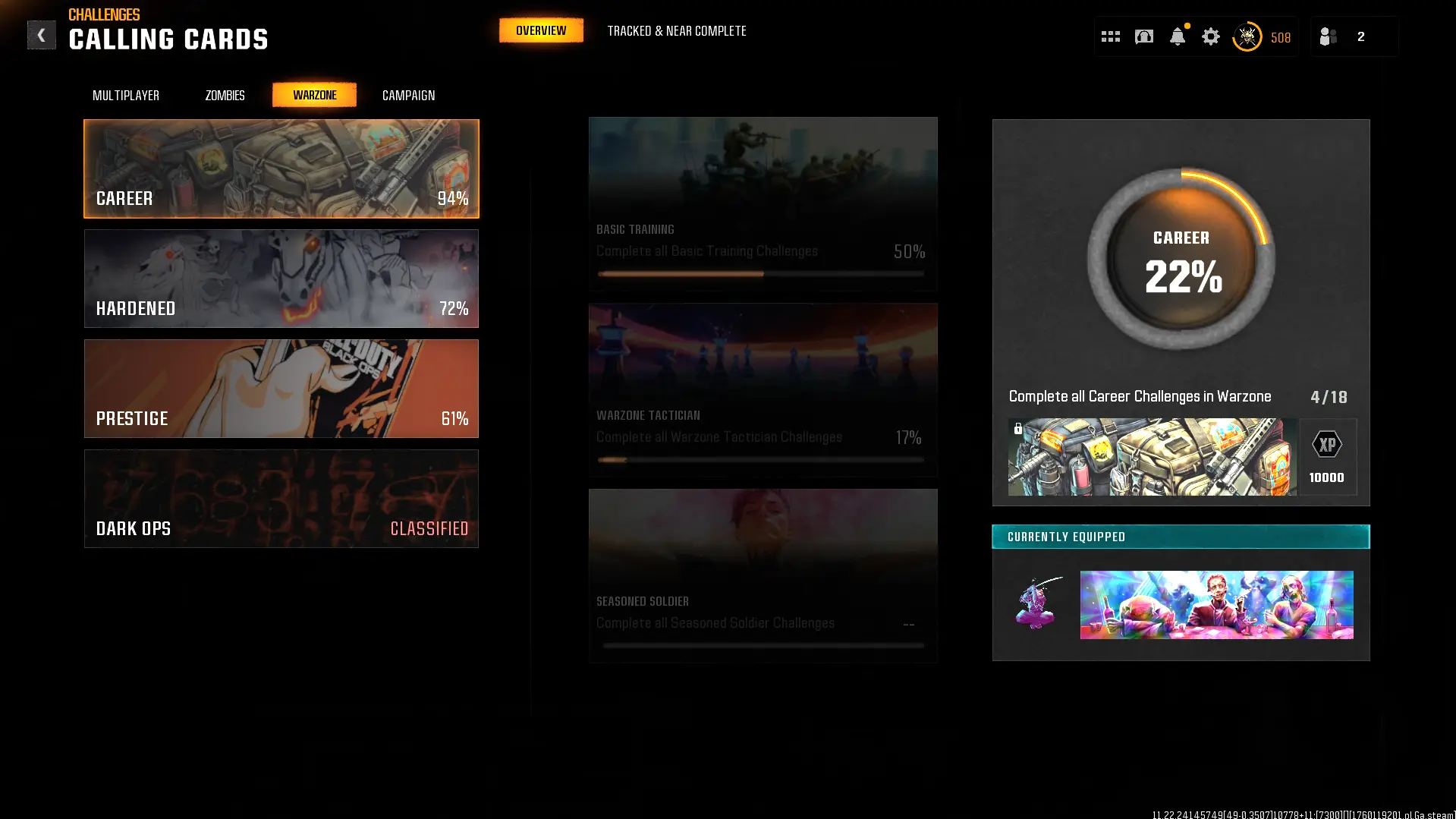Switch to the Overview tab
Viewport: 1456px width, 819px height.
pyautogui.click(x=541, y=30)
